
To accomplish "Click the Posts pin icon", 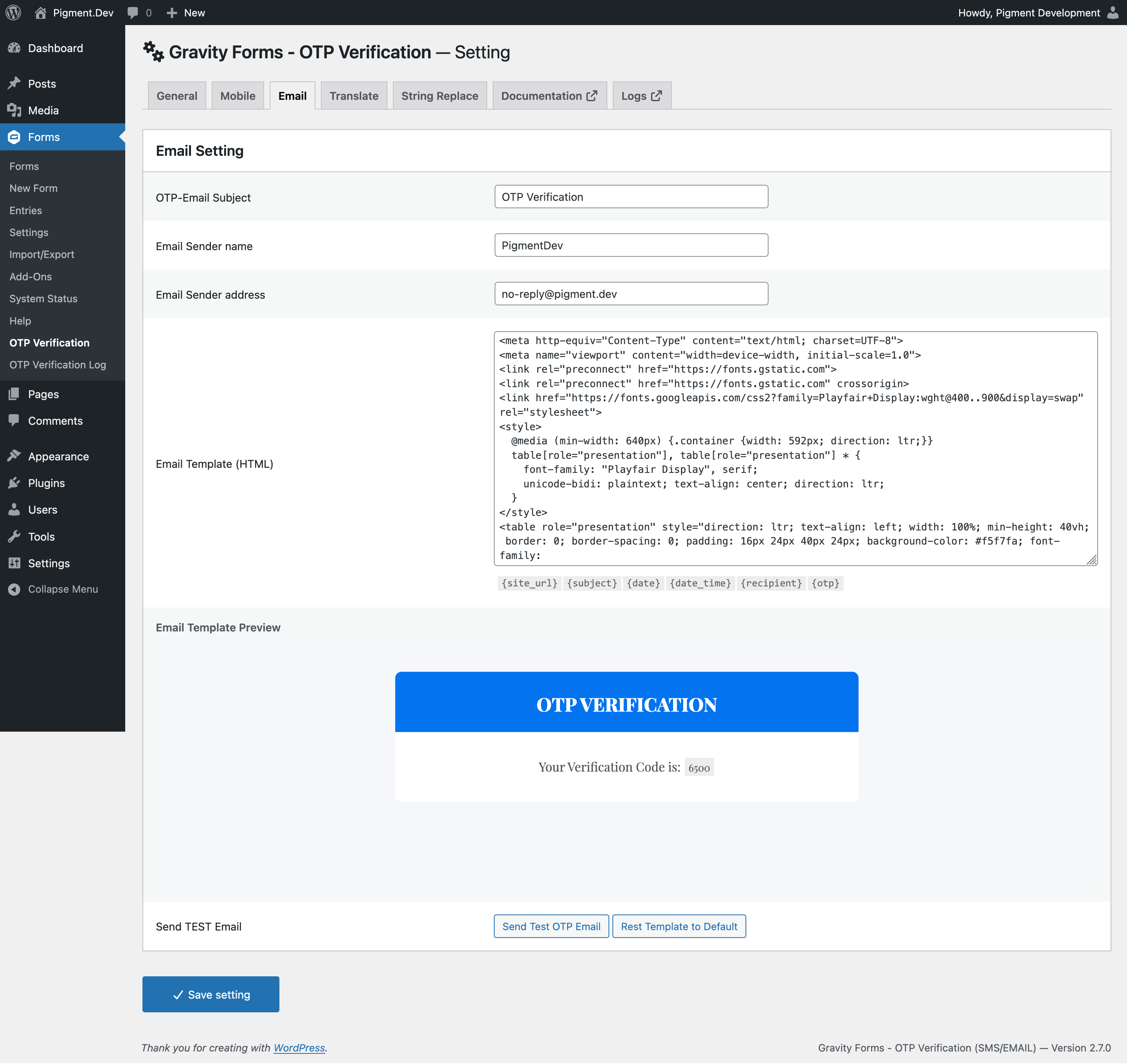I will pos(14,83).
